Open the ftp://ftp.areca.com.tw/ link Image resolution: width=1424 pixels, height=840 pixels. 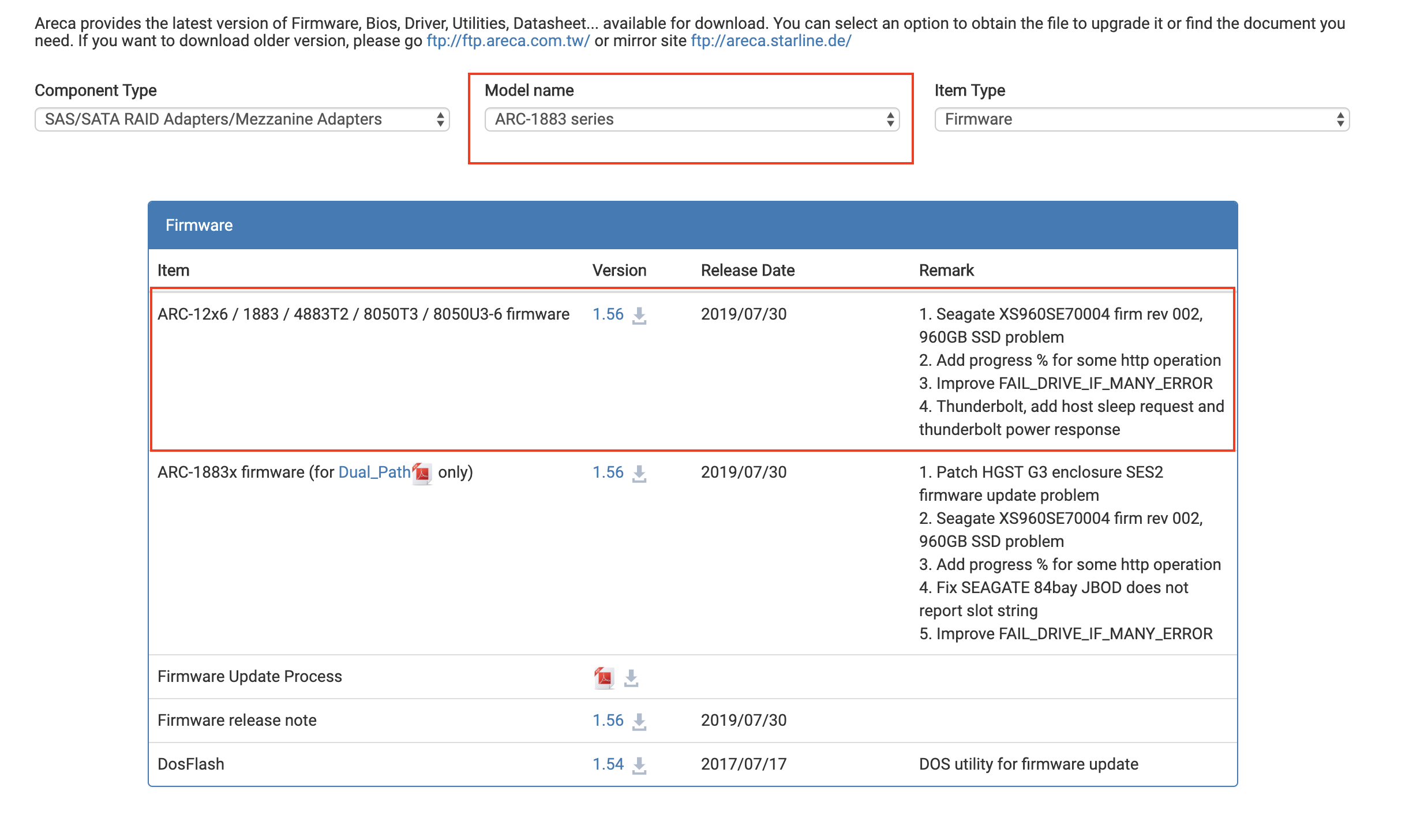pyautogui.click(x=508, y=41)
